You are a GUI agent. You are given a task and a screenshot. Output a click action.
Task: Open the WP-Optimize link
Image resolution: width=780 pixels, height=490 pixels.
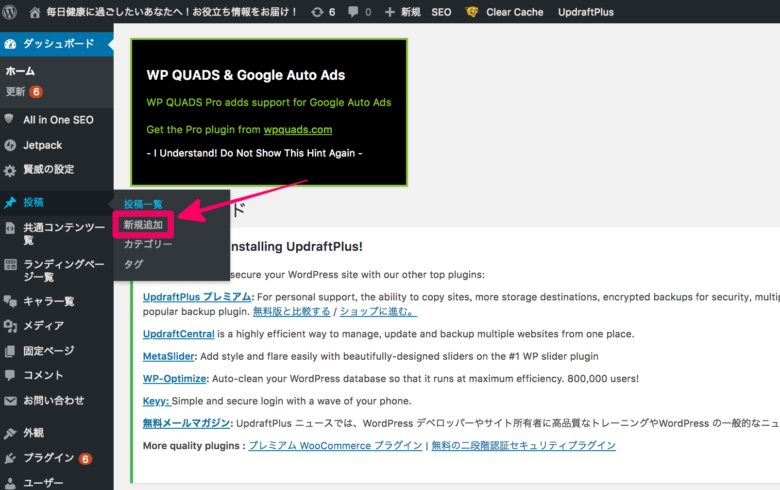pyautogui.click(x=174, y=379)
